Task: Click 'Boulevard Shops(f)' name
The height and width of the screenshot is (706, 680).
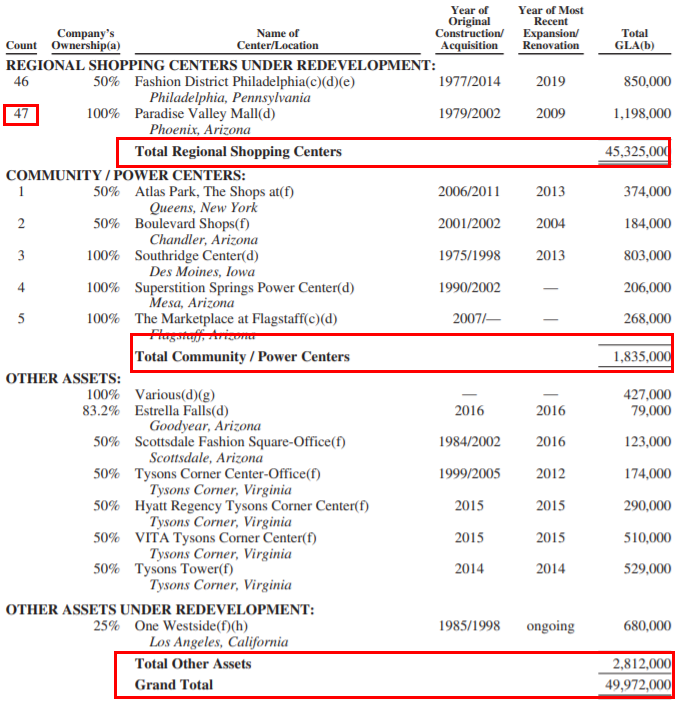Action: [192, 224]
